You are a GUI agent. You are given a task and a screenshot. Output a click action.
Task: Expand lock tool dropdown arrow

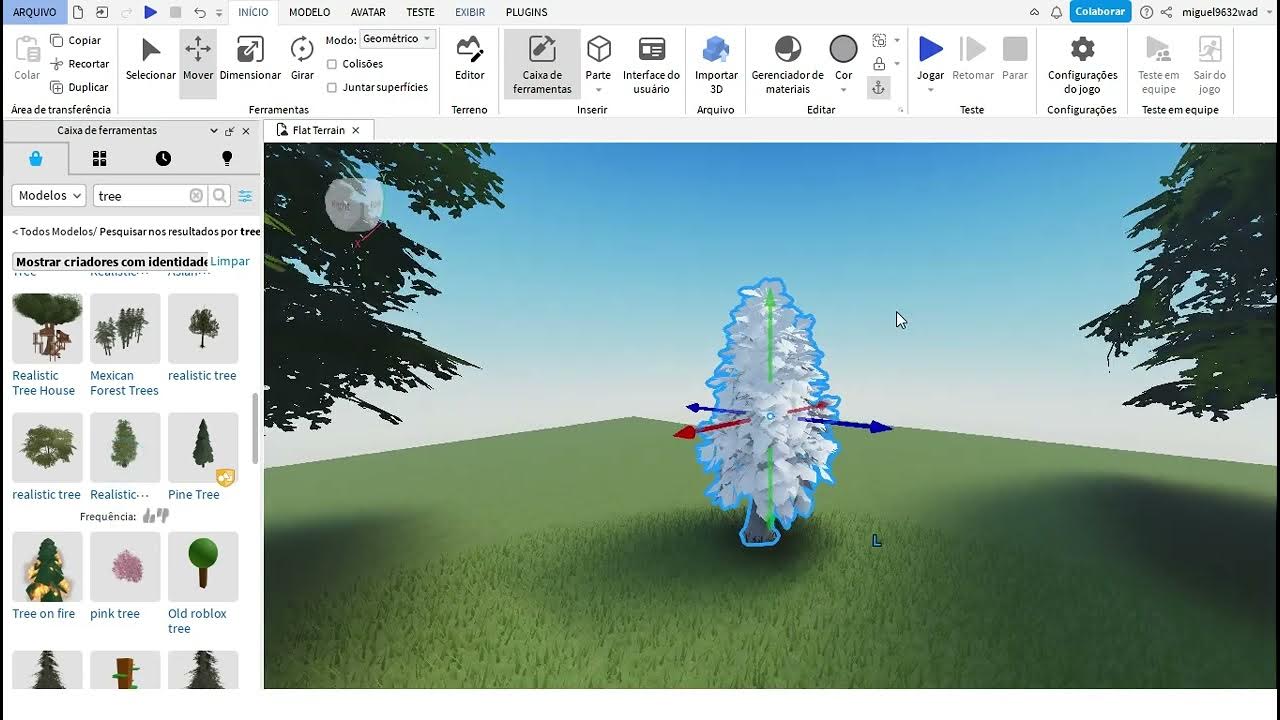pos(897,64)
